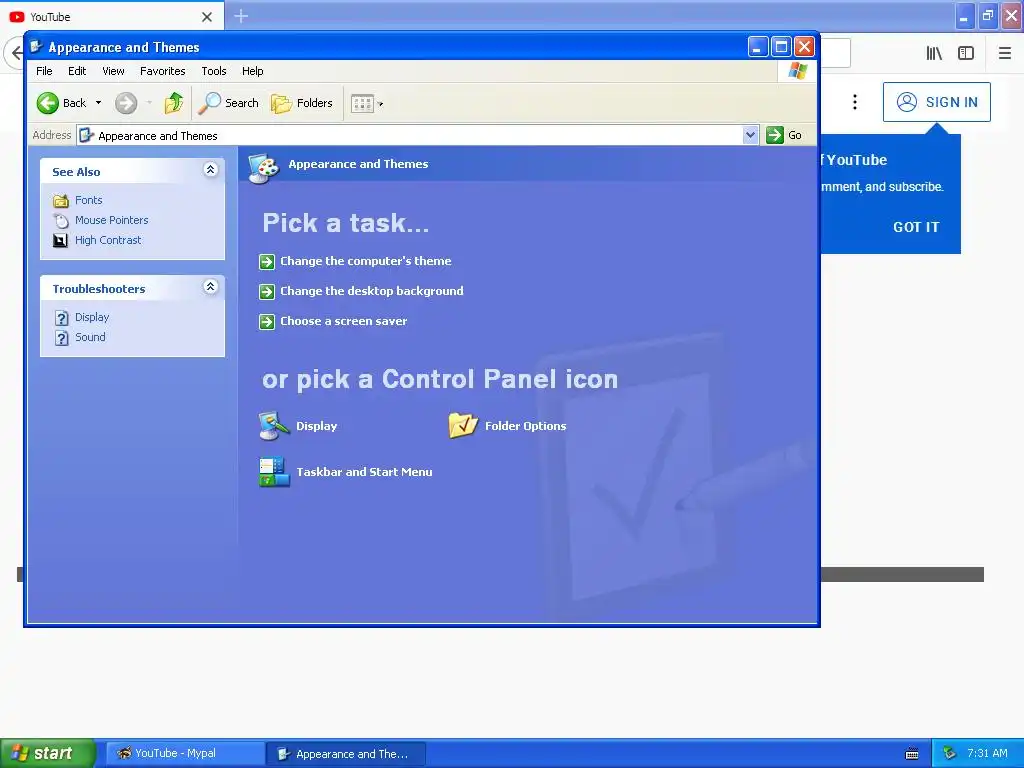Open the Edit menu
Viewport: 1024px width, 768px height.
(x=77, y=71)
